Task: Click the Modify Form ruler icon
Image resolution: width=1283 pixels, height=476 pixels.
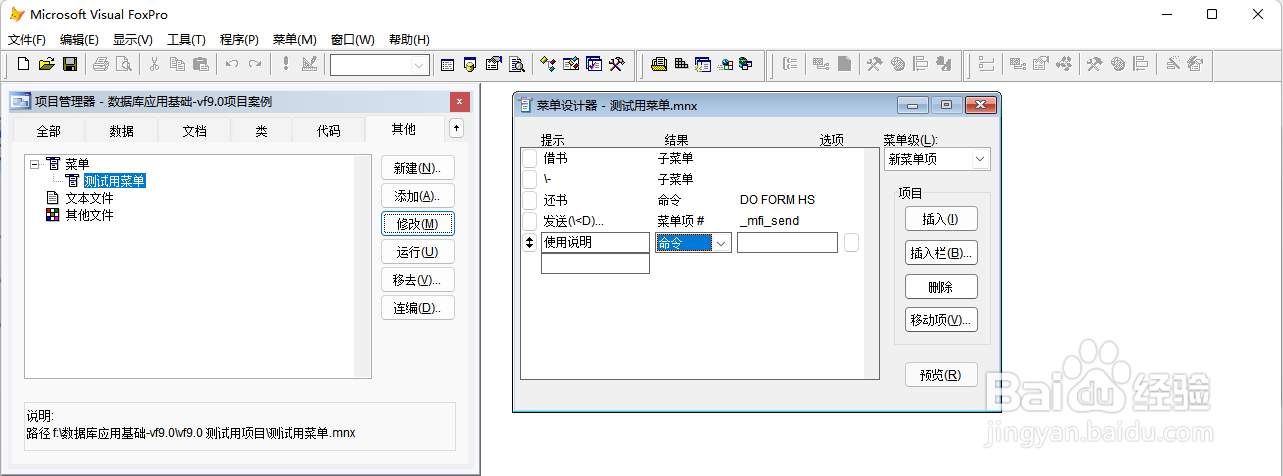Action: click(308, 64)
